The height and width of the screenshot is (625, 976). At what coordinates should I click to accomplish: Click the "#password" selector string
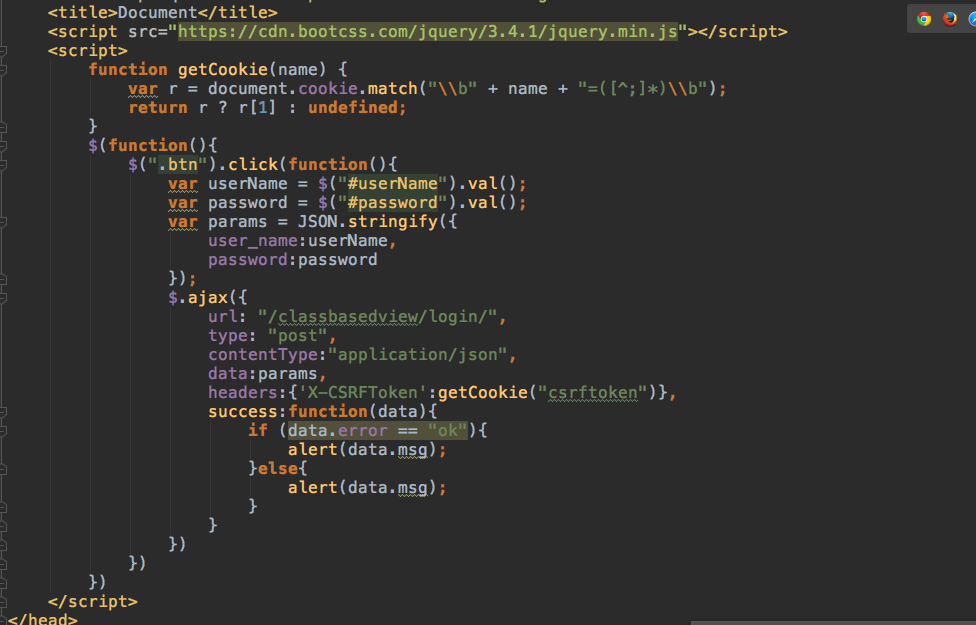(392, 203)
